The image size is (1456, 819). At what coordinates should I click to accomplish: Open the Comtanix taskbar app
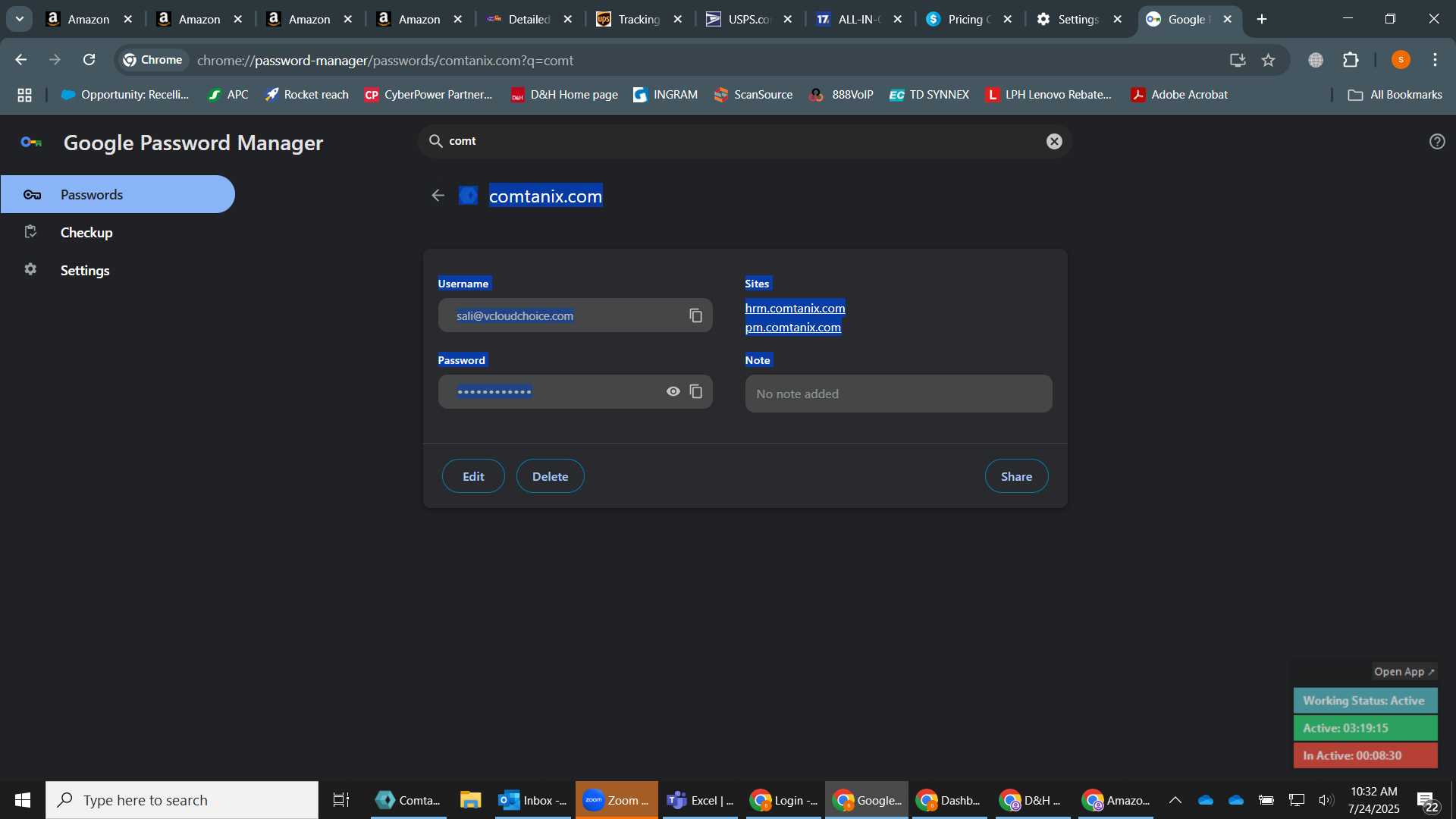point(408,800)
